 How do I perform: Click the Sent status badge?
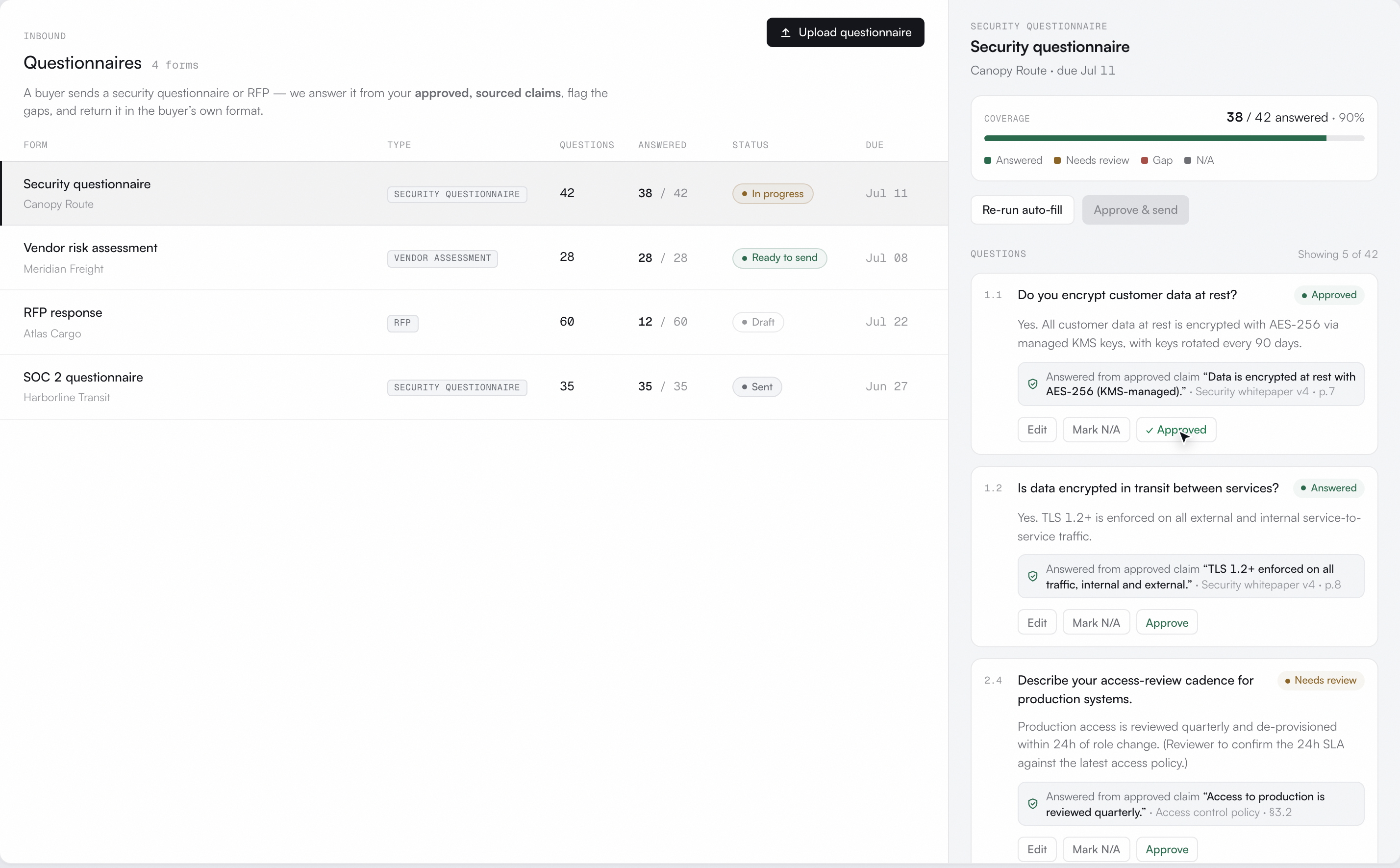[757, 387]
